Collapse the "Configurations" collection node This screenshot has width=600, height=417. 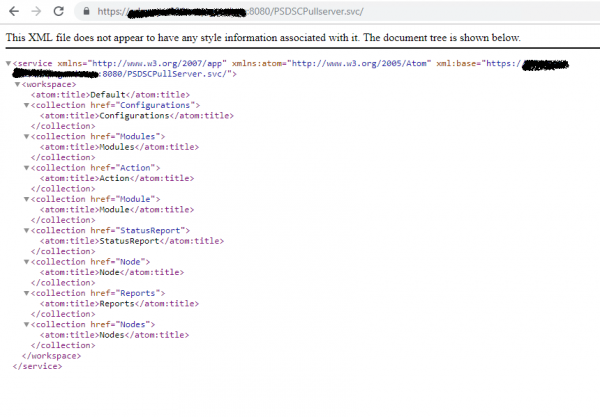28,105
